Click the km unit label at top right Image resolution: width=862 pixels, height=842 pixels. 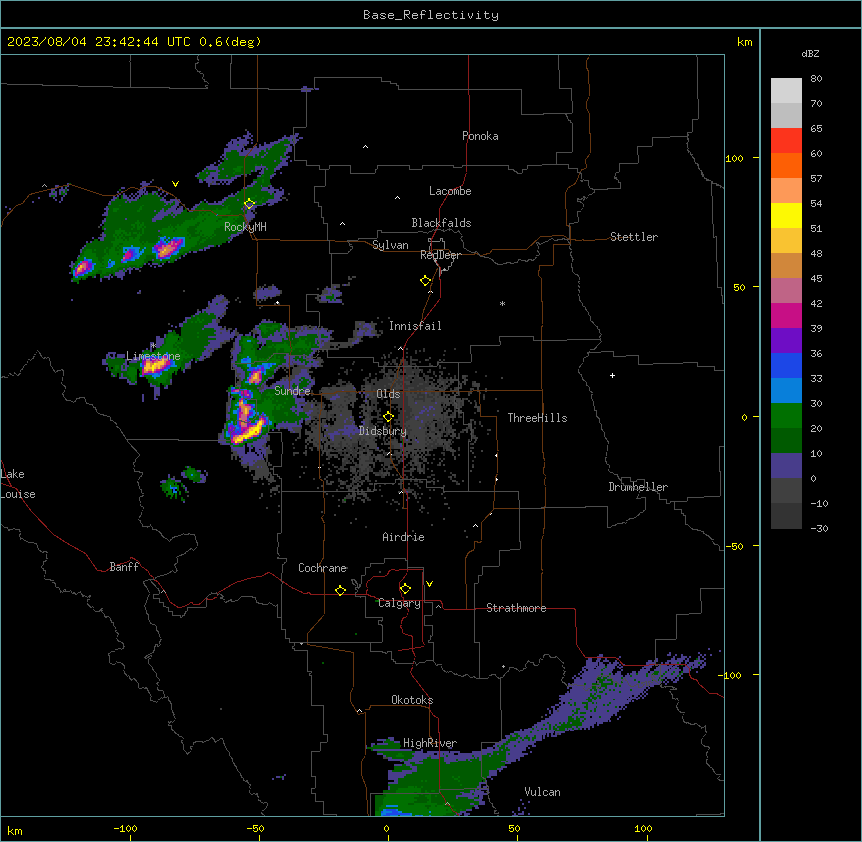click(x=744, y=42)
